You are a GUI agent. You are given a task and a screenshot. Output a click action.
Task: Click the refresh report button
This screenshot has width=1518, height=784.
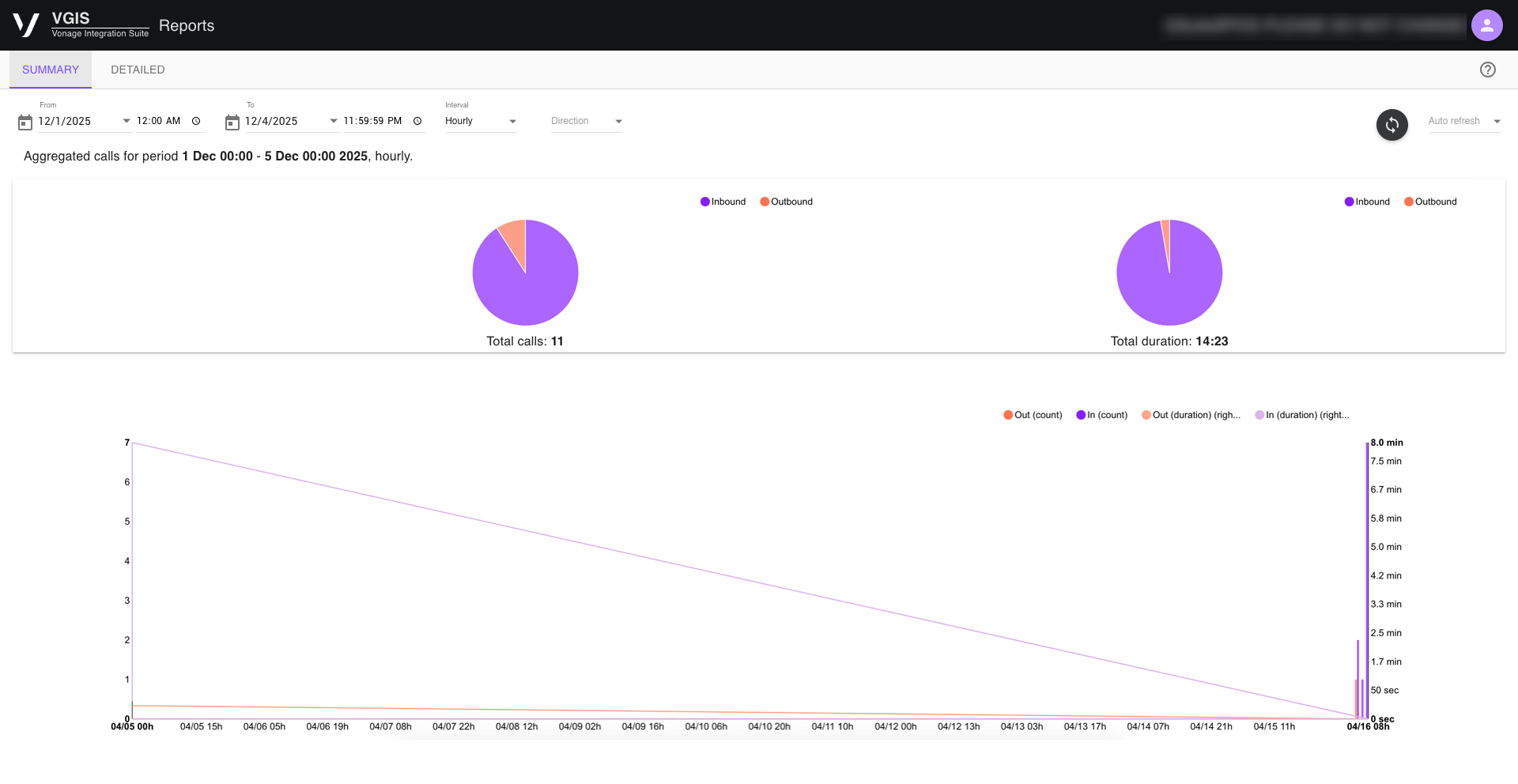click(x=1391, y=125)
